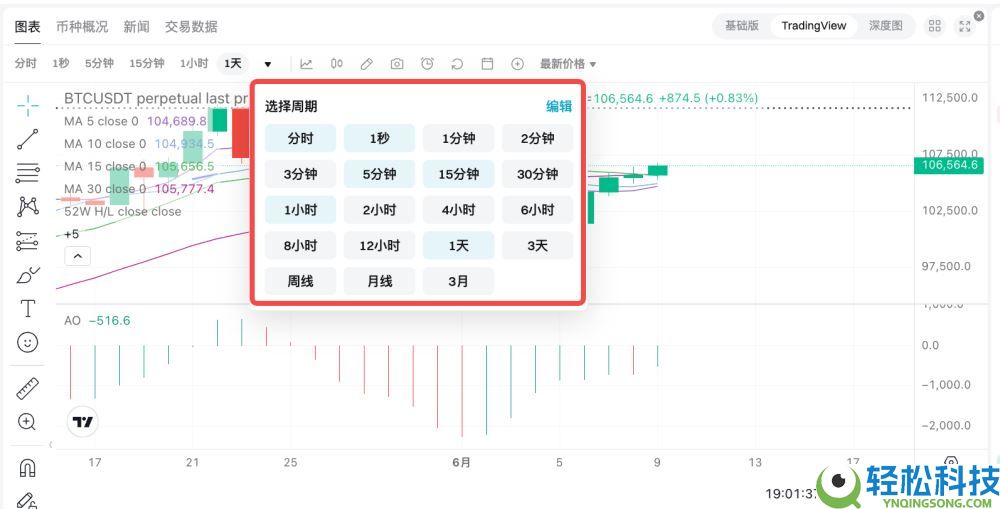Select the 周线 weekly period

pyautogui.click(x=300, y=281)
